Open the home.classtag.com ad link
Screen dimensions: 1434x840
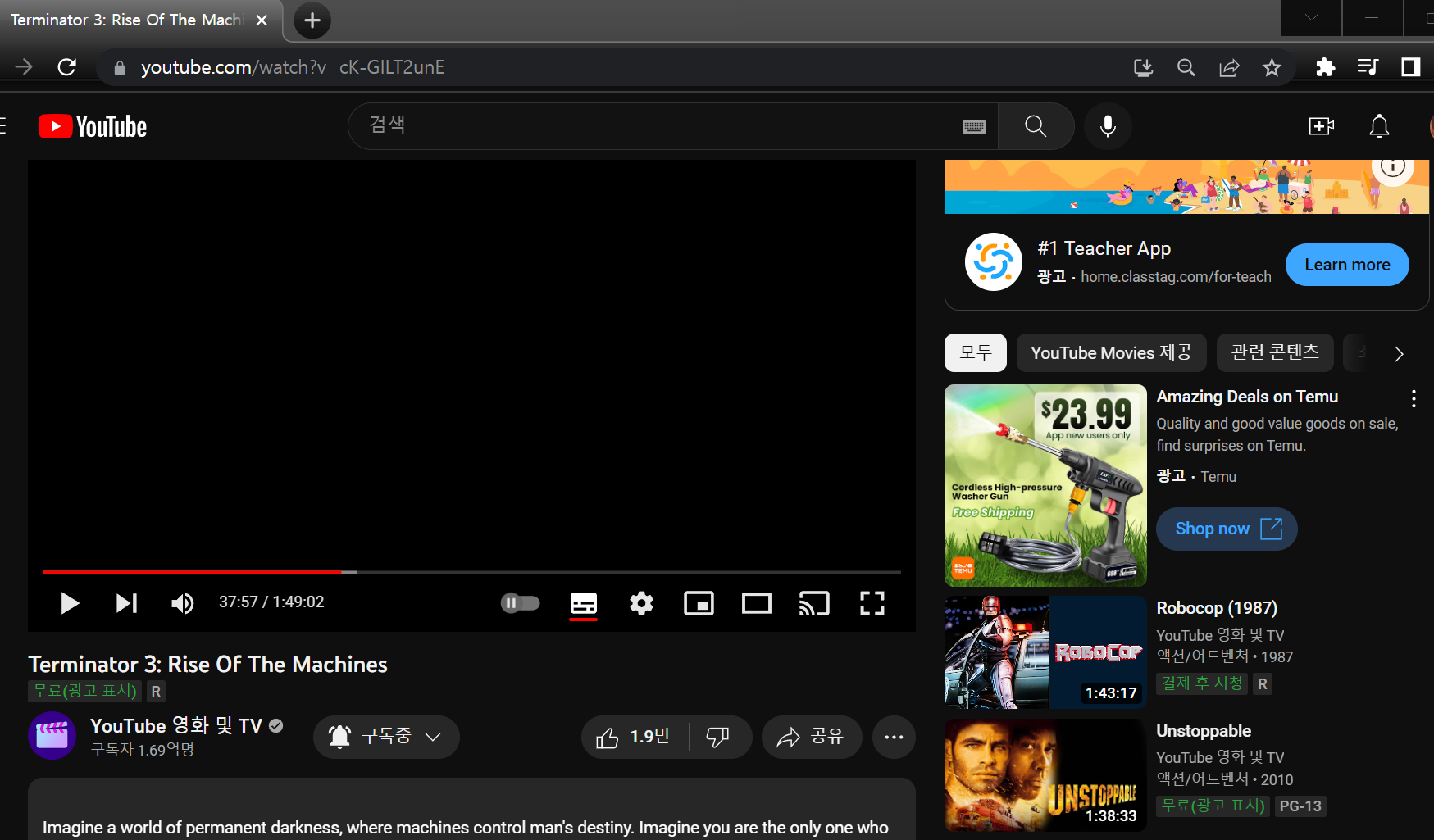1176,277
